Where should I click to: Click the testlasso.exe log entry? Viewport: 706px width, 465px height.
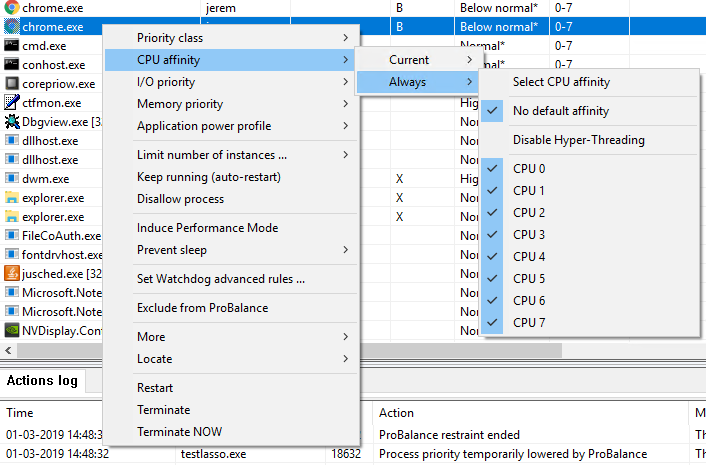pyautogui.click(x=214, y=454)
